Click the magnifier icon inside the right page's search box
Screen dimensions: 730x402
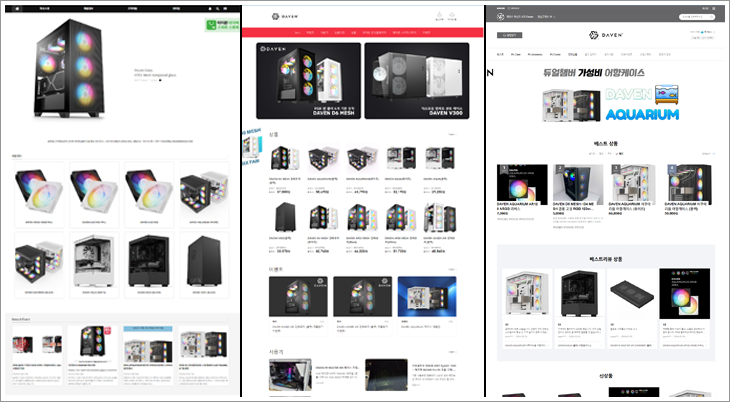pos(711,17)
